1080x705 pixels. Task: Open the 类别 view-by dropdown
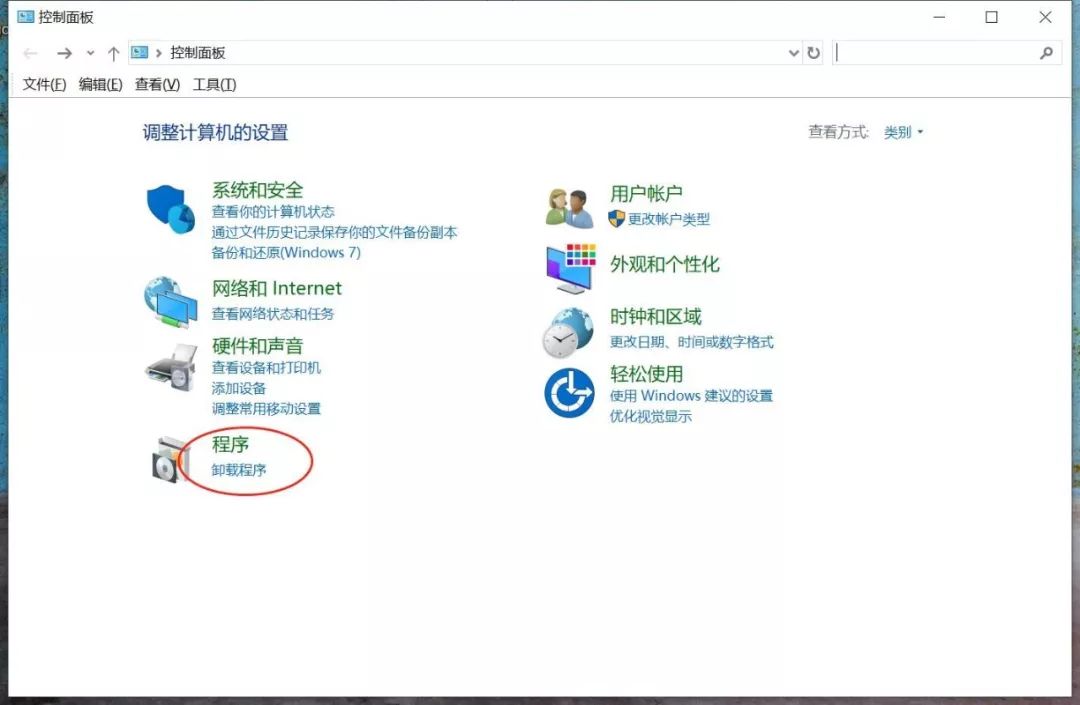(x=903, y=132)
